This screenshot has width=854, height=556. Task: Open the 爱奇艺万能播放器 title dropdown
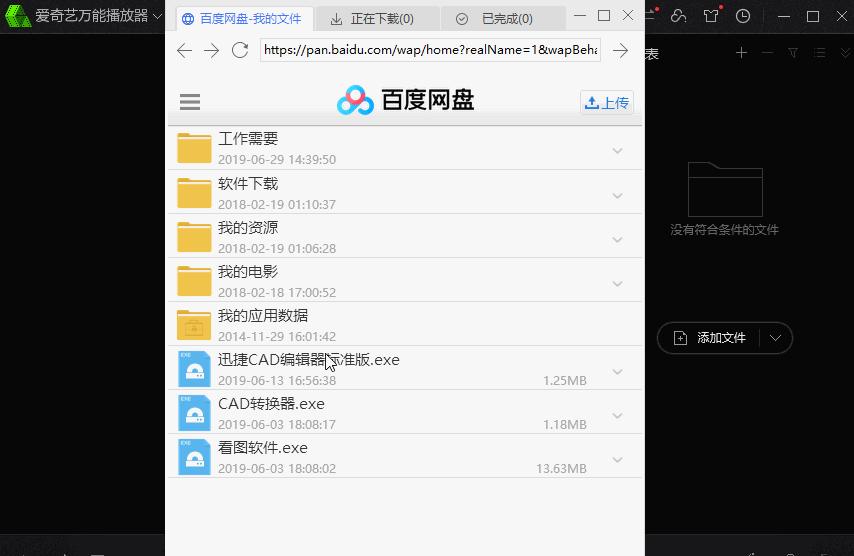(157, 16)
